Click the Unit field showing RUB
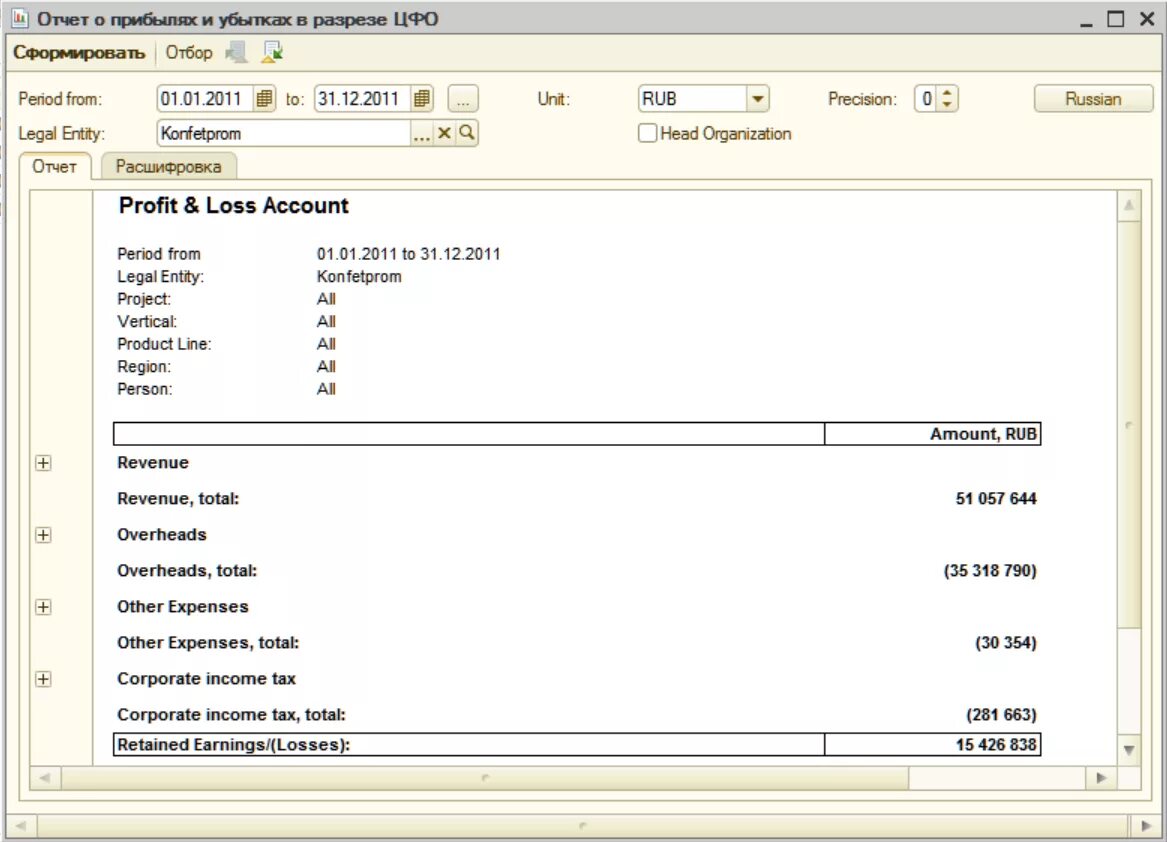The width and height of the screenshot is (1167, 842). 693,99
